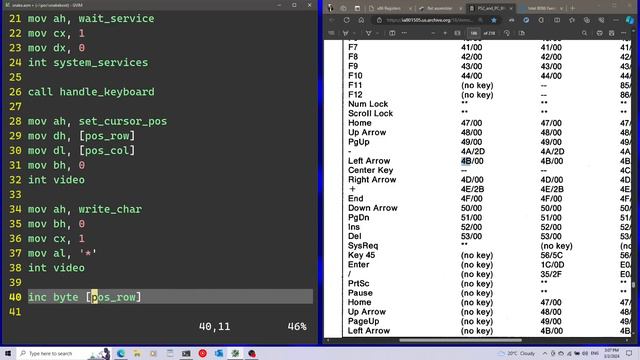Click the 'Down Arrow' row label in PDF
The image size is (640, 360).
point(373,208)
